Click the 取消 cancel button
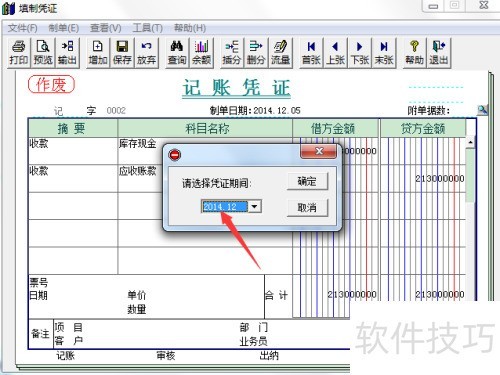Viewport: 500px width, 375px height. point(307,208)
